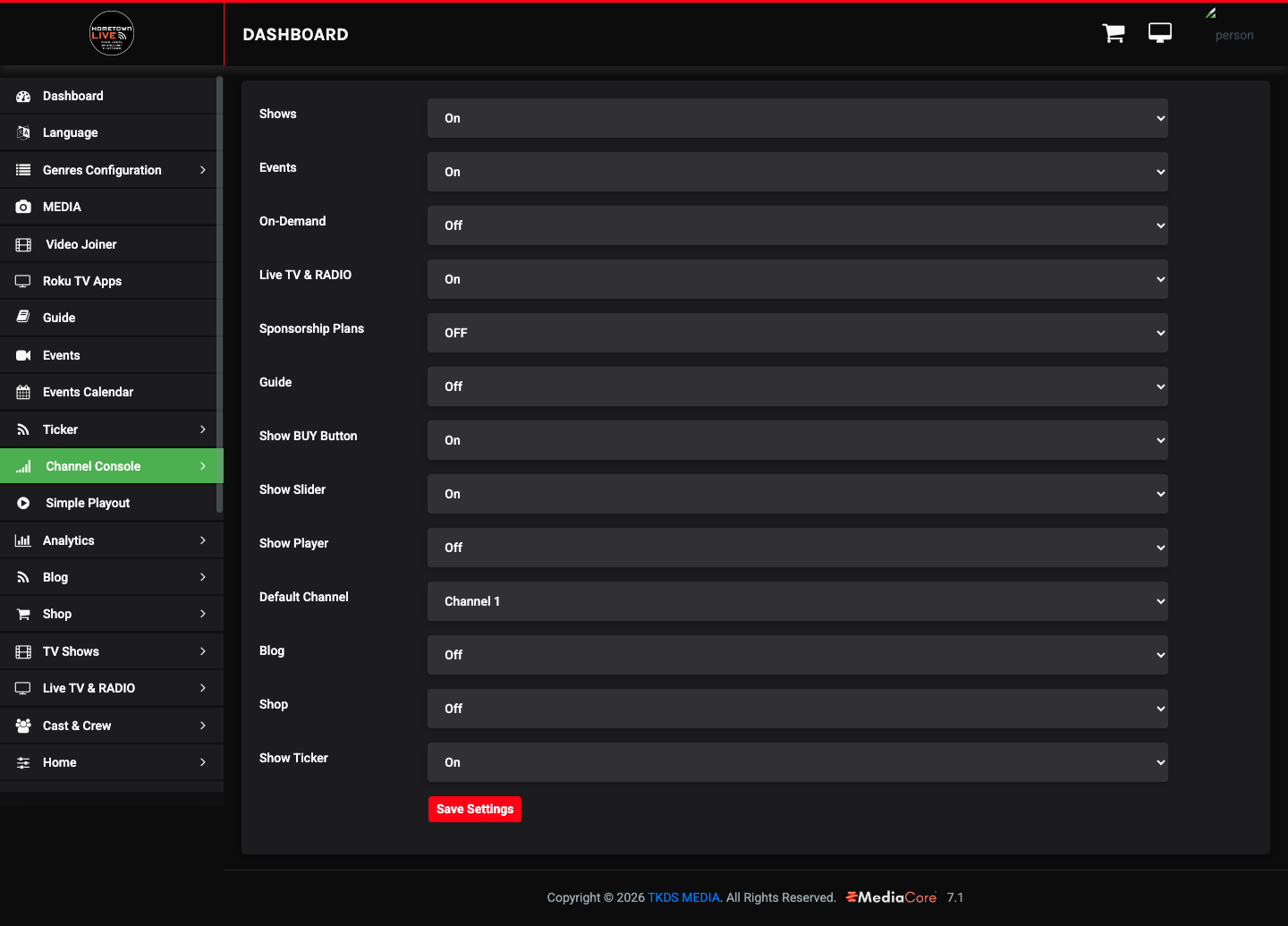Screen dimensions: 1288x926
Task: Click the Language translate icon
Action: 23,132
